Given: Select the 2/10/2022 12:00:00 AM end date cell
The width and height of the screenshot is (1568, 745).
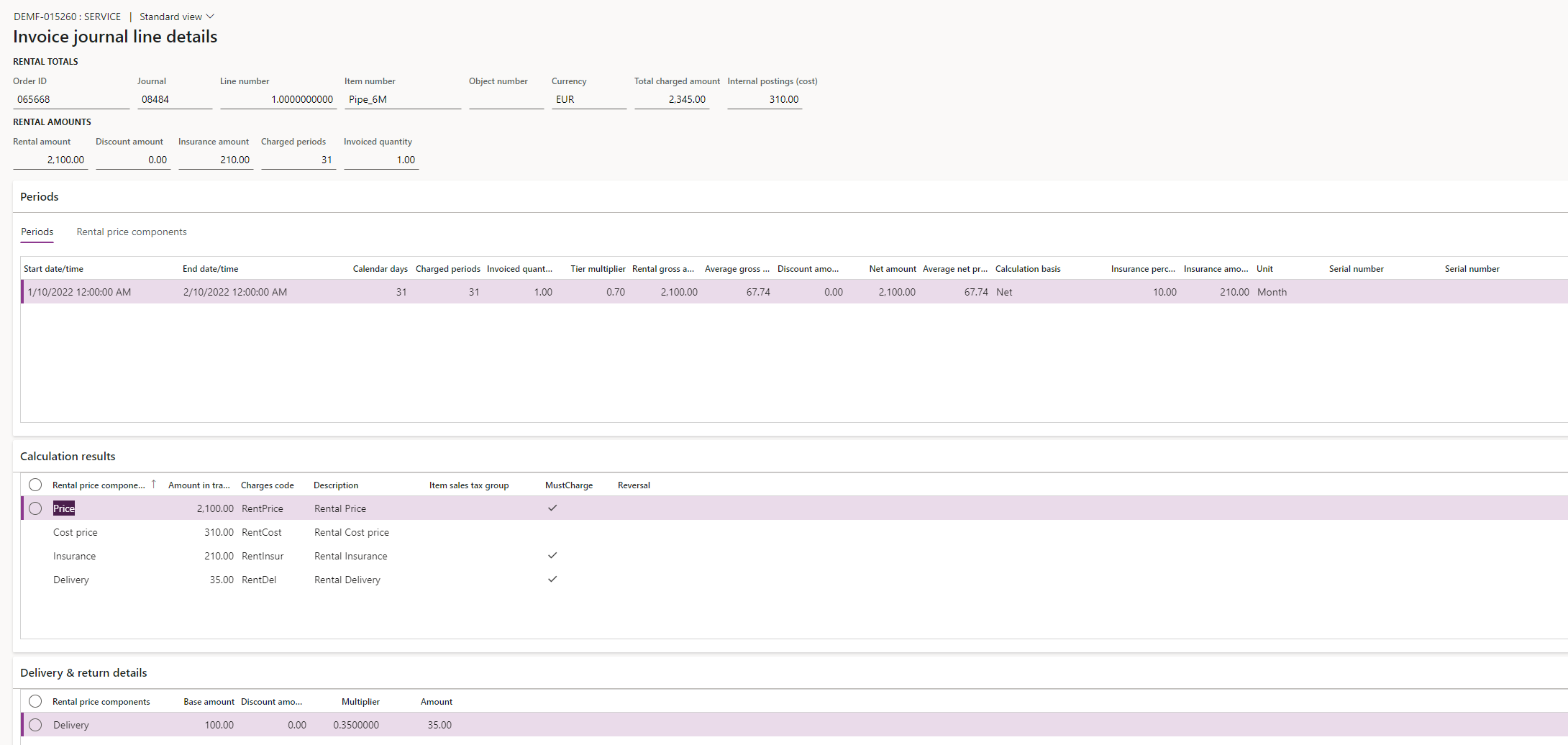Looking at the screenshot, I should click(x=235, y=292).
